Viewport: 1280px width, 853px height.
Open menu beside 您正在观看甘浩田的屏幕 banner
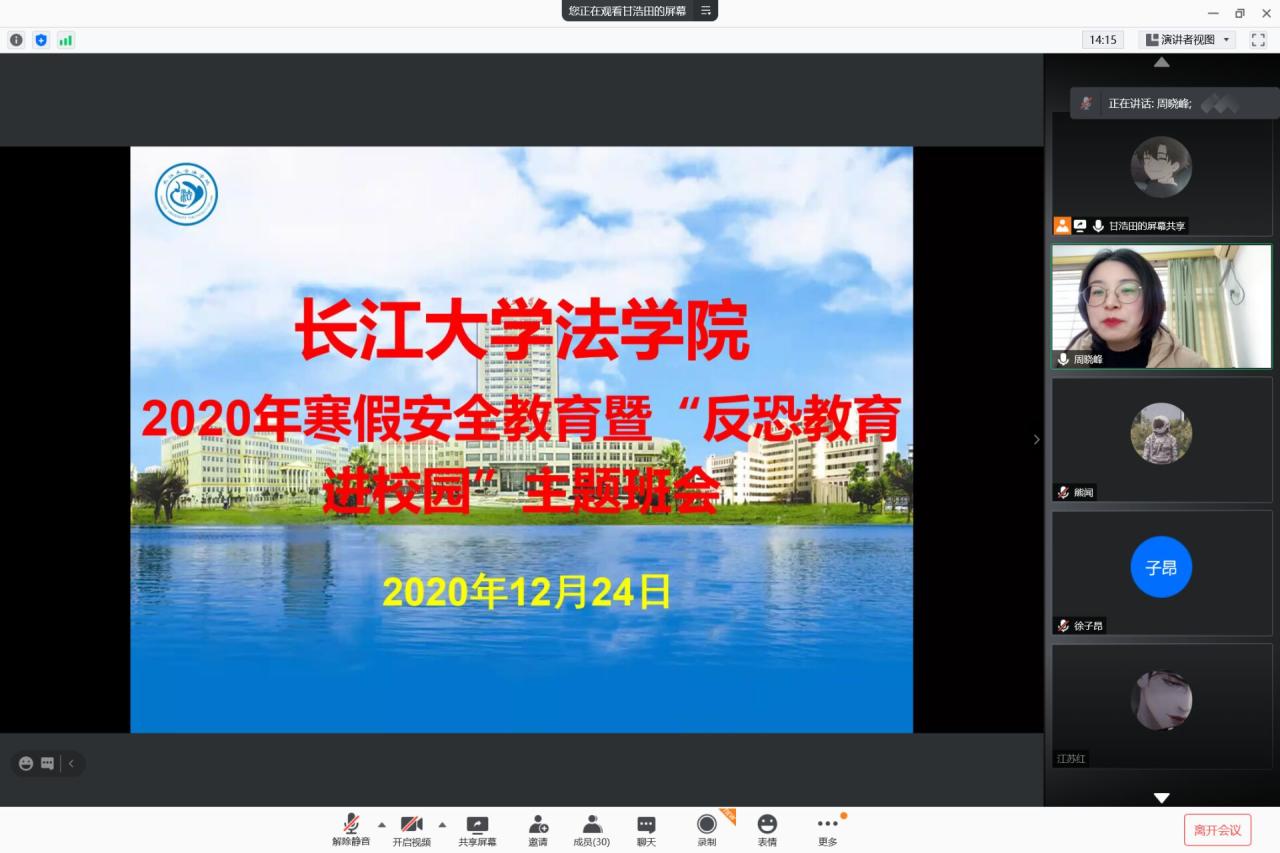[705, 11]
